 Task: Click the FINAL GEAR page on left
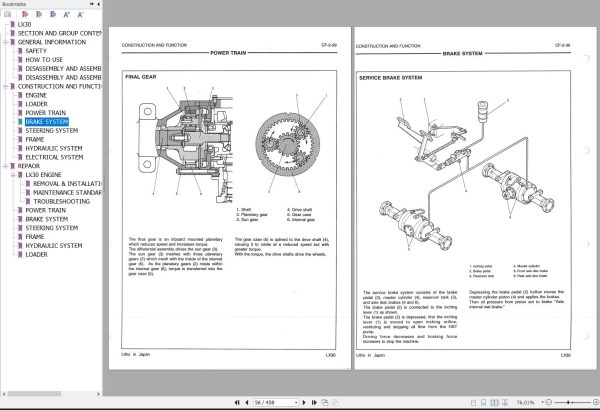coord(230,198)
